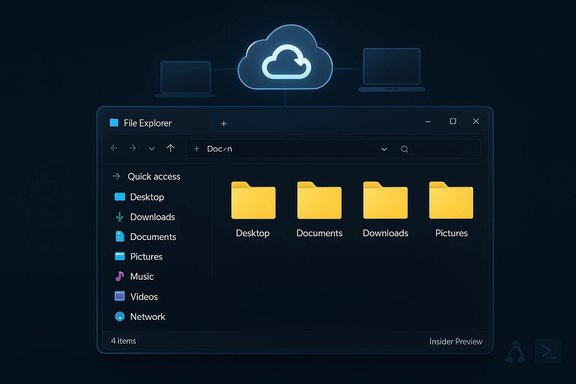Open the Downloads folder in main pane
The height and width of the screenshot is (384, 576).
pyautogui.click(x=385, y=209)
